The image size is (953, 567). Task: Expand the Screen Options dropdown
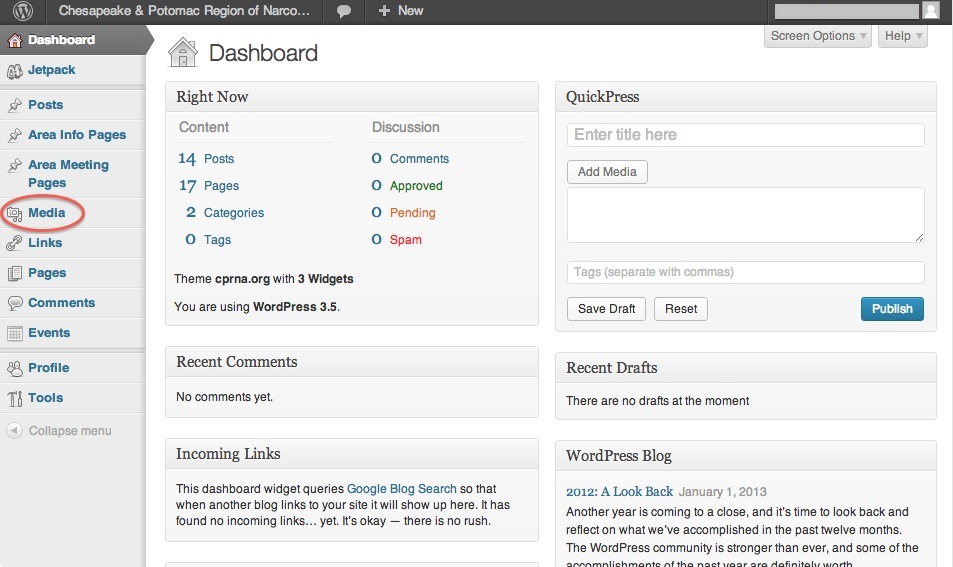click(817, 36)
